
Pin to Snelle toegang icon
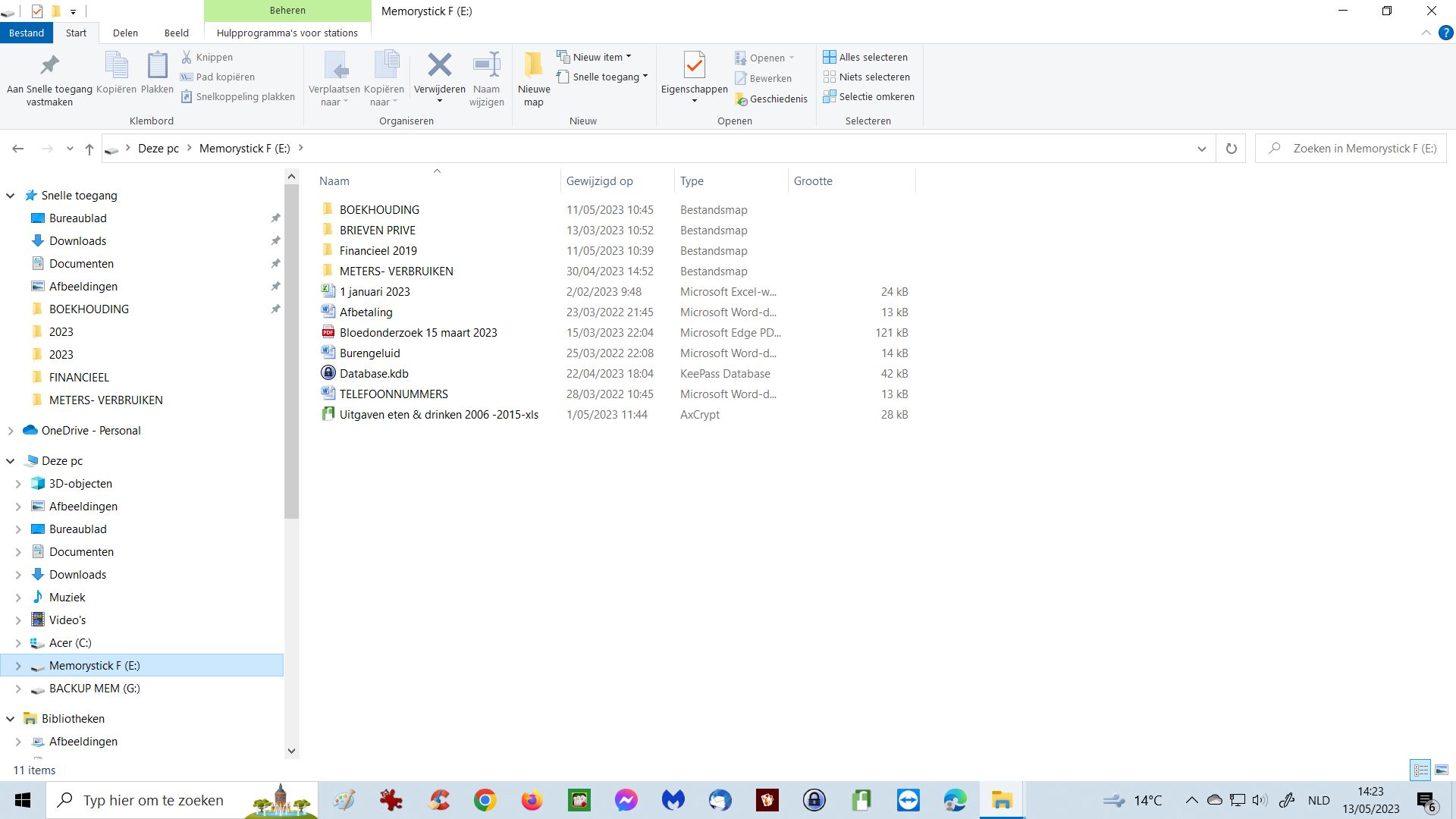[x=49, y=66]
